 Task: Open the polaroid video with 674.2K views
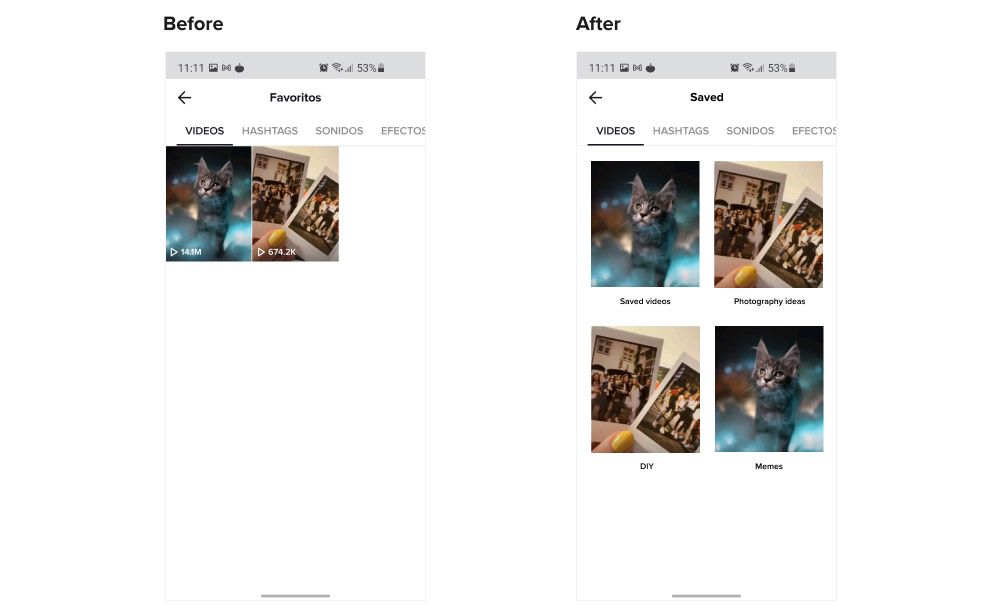pos(295,203)
